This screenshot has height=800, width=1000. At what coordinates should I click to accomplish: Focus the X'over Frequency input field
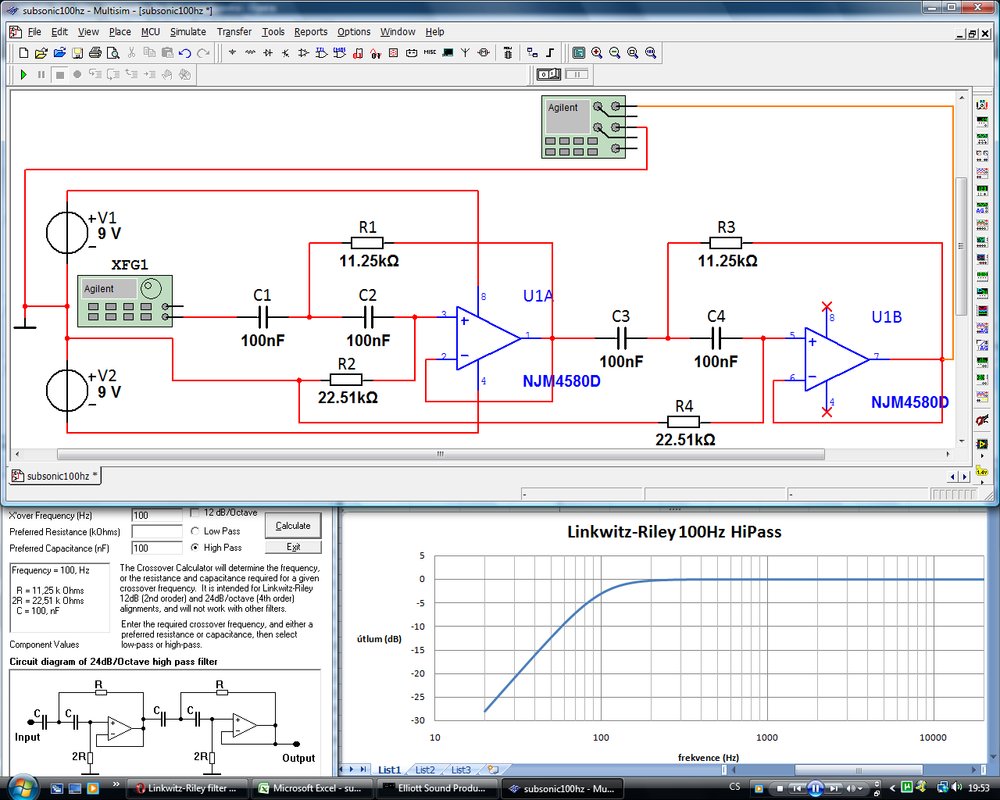coord(157,515)
